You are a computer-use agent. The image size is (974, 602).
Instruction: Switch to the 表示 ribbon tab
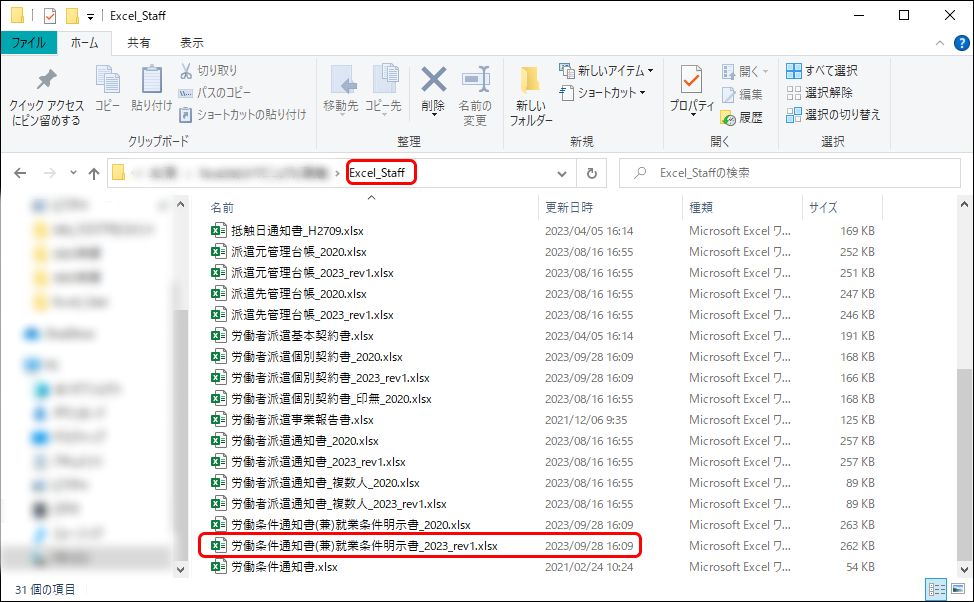click(x=191, y=42)
